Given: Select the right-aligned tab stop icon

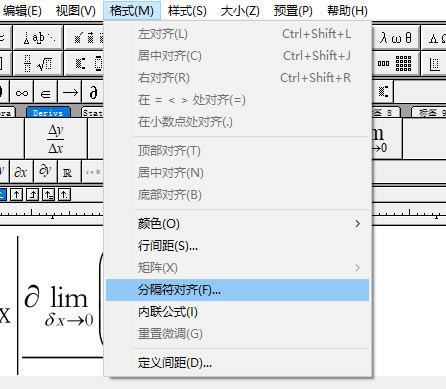Looking at the screenshot, I should (32, 194).
